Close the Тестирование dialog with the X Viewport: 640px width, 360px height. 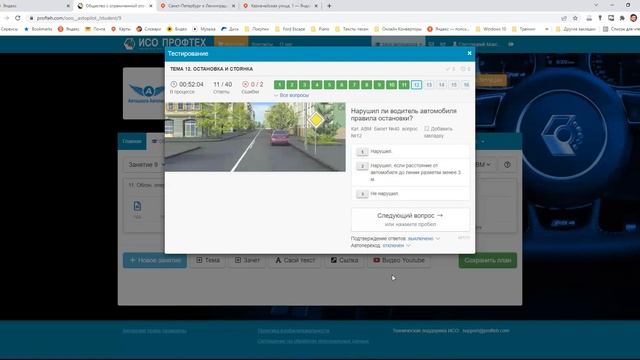[469, 53]
